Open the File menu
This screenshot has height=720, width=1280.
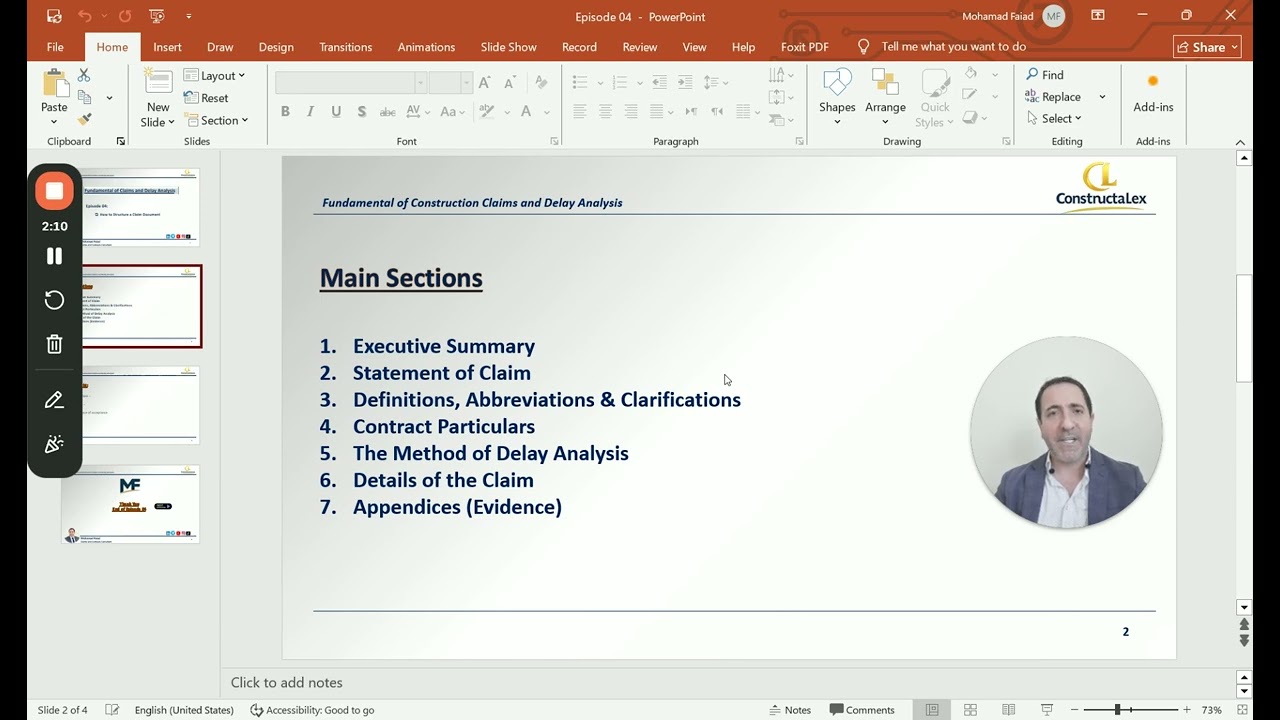55,47
